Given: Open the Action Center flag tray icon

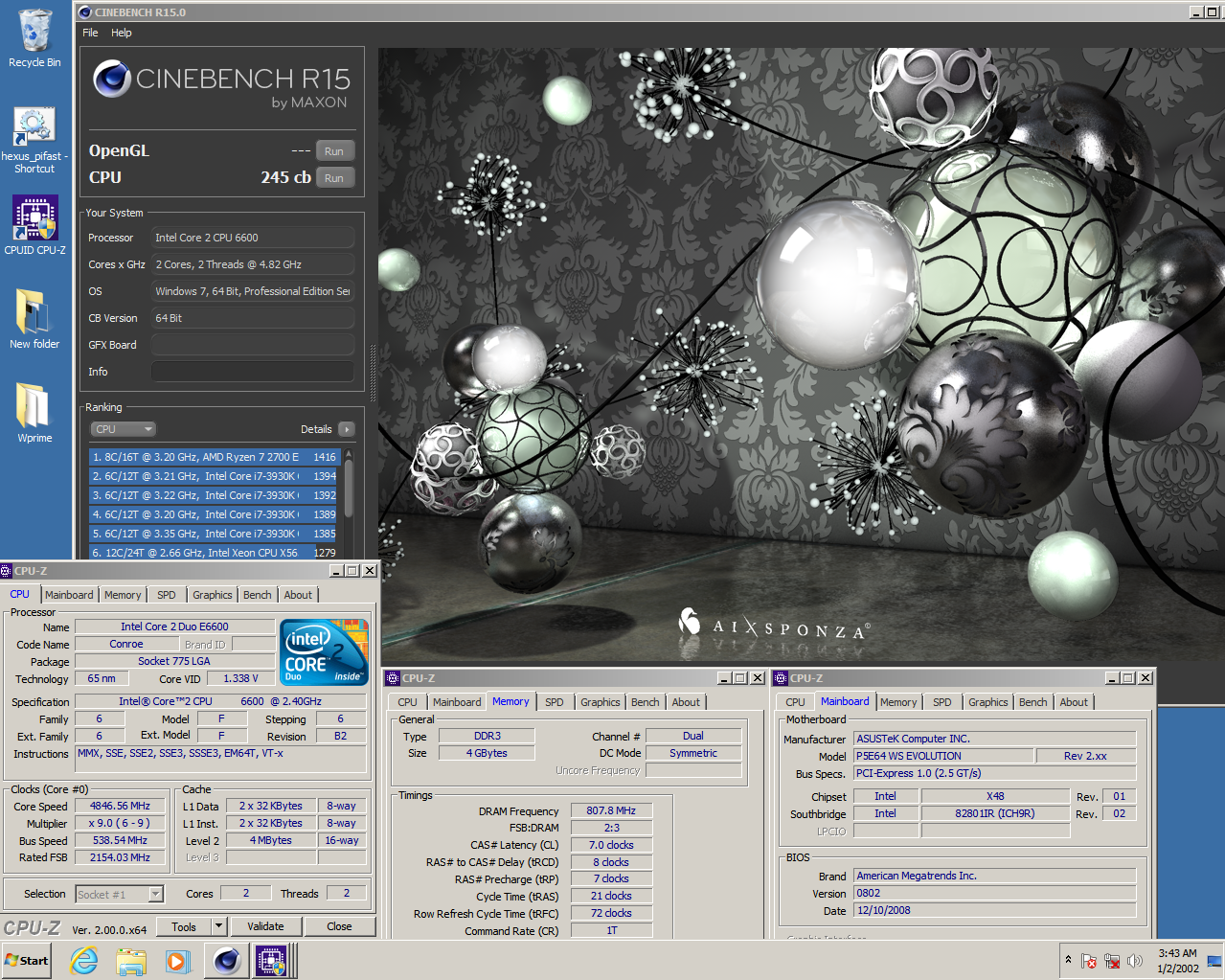Looking at the screenshot, I should (1088, 961).
